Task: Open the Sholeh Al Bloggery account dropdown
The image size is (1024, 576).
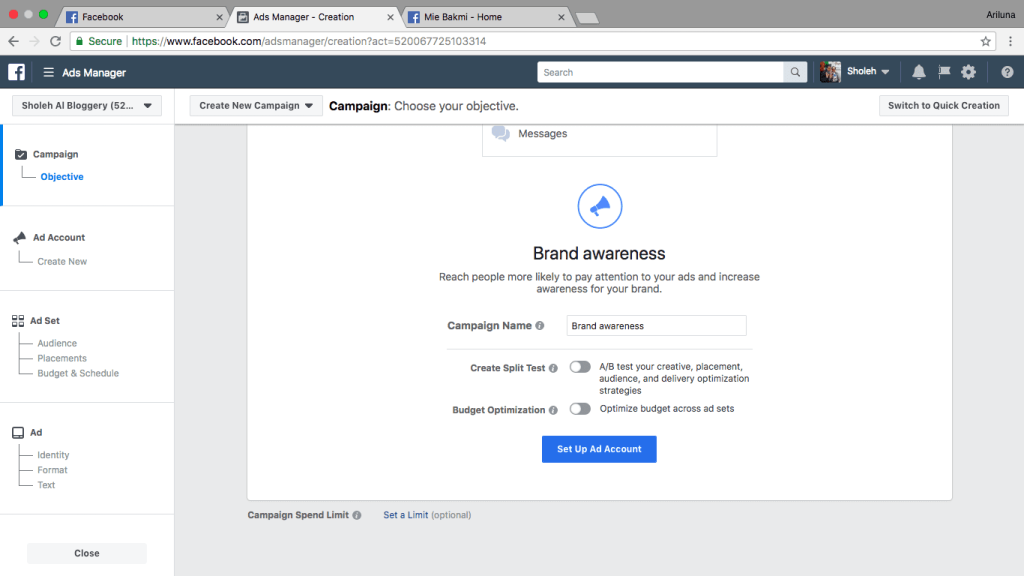Action: click(x=87, y=106)
